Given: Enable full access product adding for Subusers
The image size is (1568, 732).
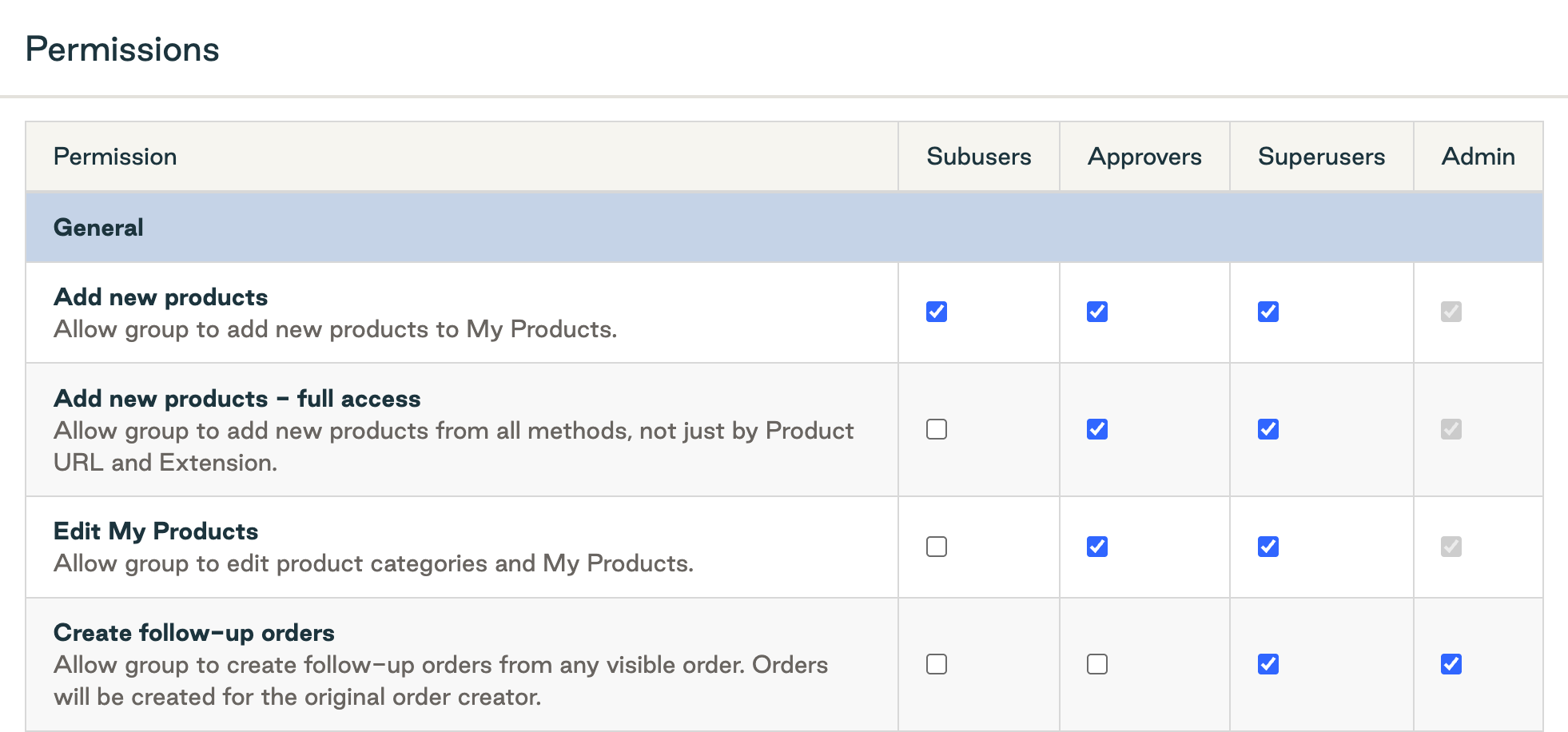Looking at the screenshot, I should (x=937, y=429).
